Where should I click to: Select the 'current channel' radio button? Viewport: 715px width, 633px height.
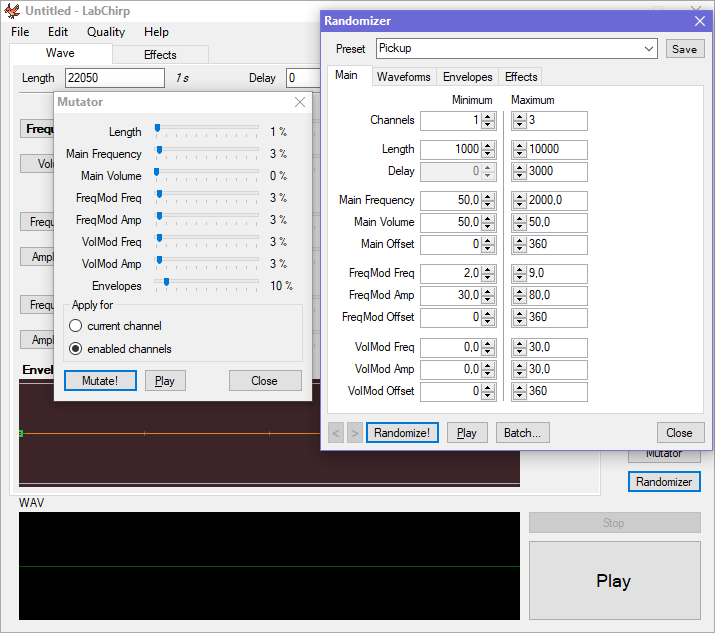tap(75, 326)
